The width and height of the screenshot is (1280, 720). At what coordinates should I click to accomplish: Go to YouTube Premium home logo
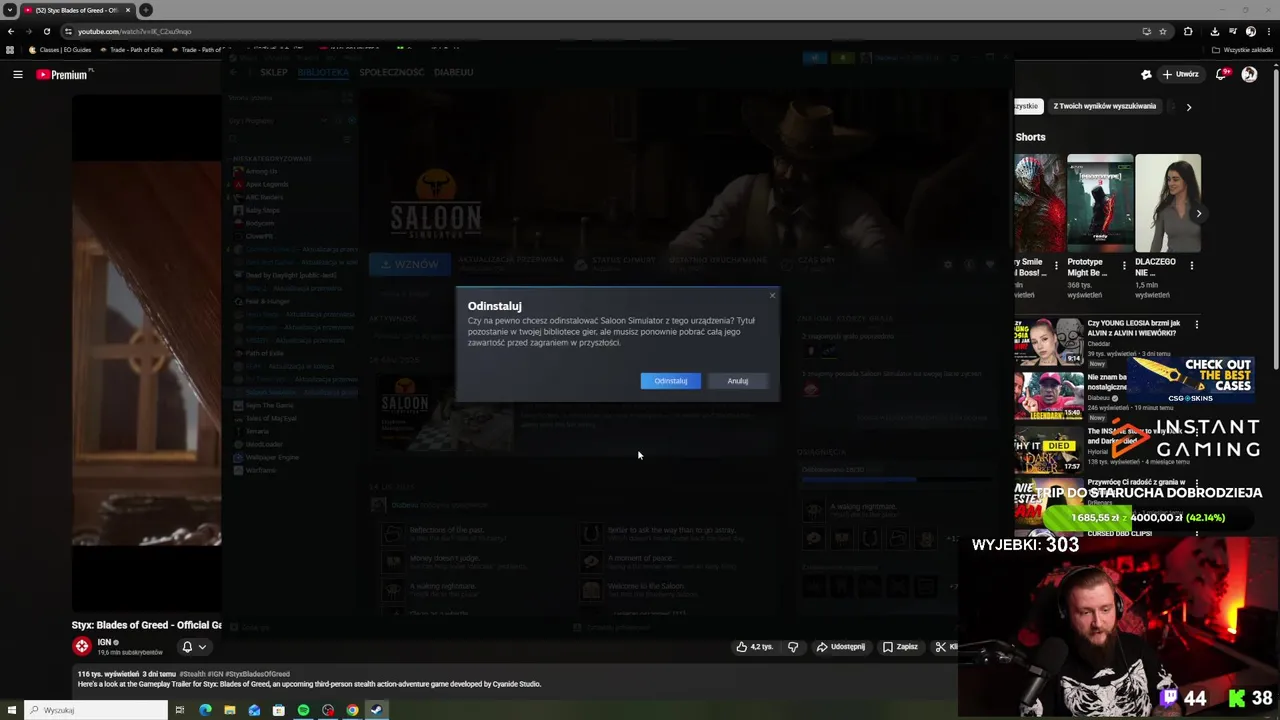[62, 74]
